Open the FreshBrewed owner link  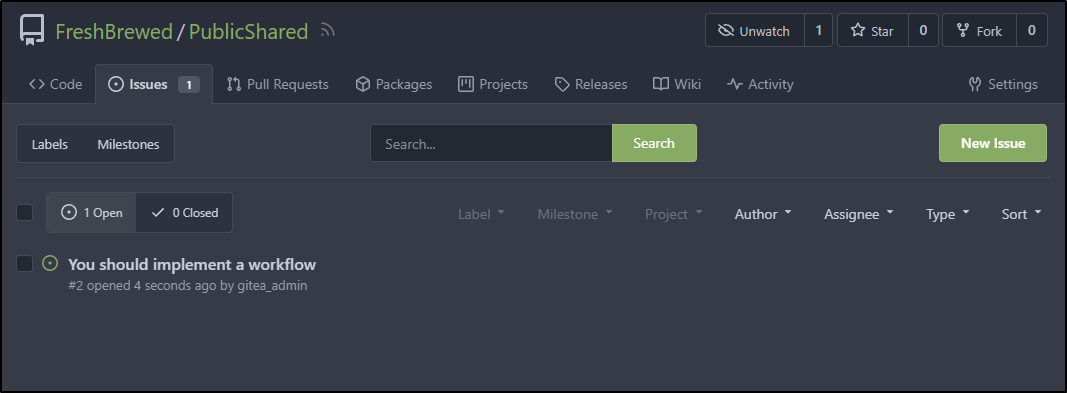(114, 31)
